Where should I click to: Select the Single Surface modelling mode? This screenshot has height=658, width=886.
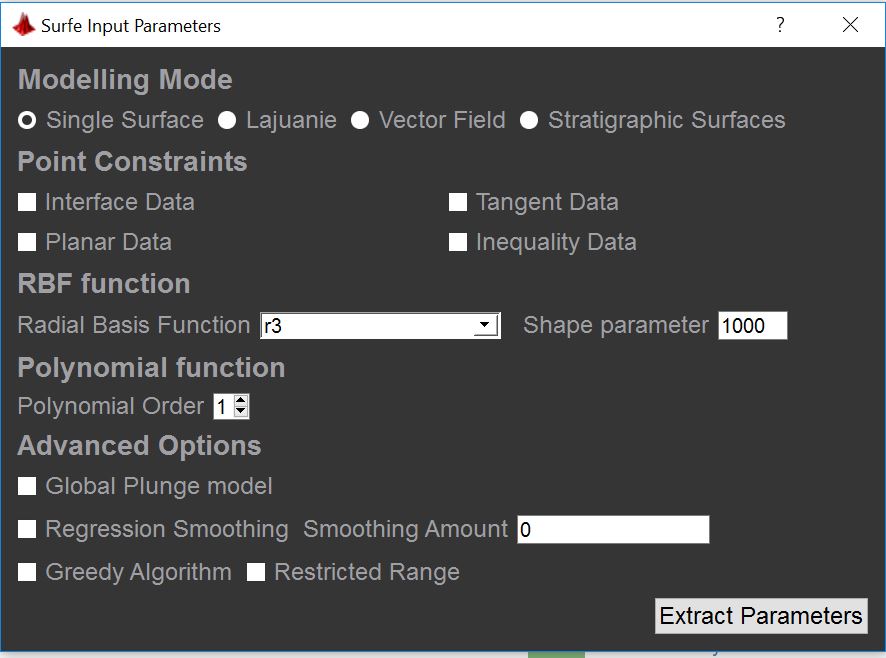(28, 120)
